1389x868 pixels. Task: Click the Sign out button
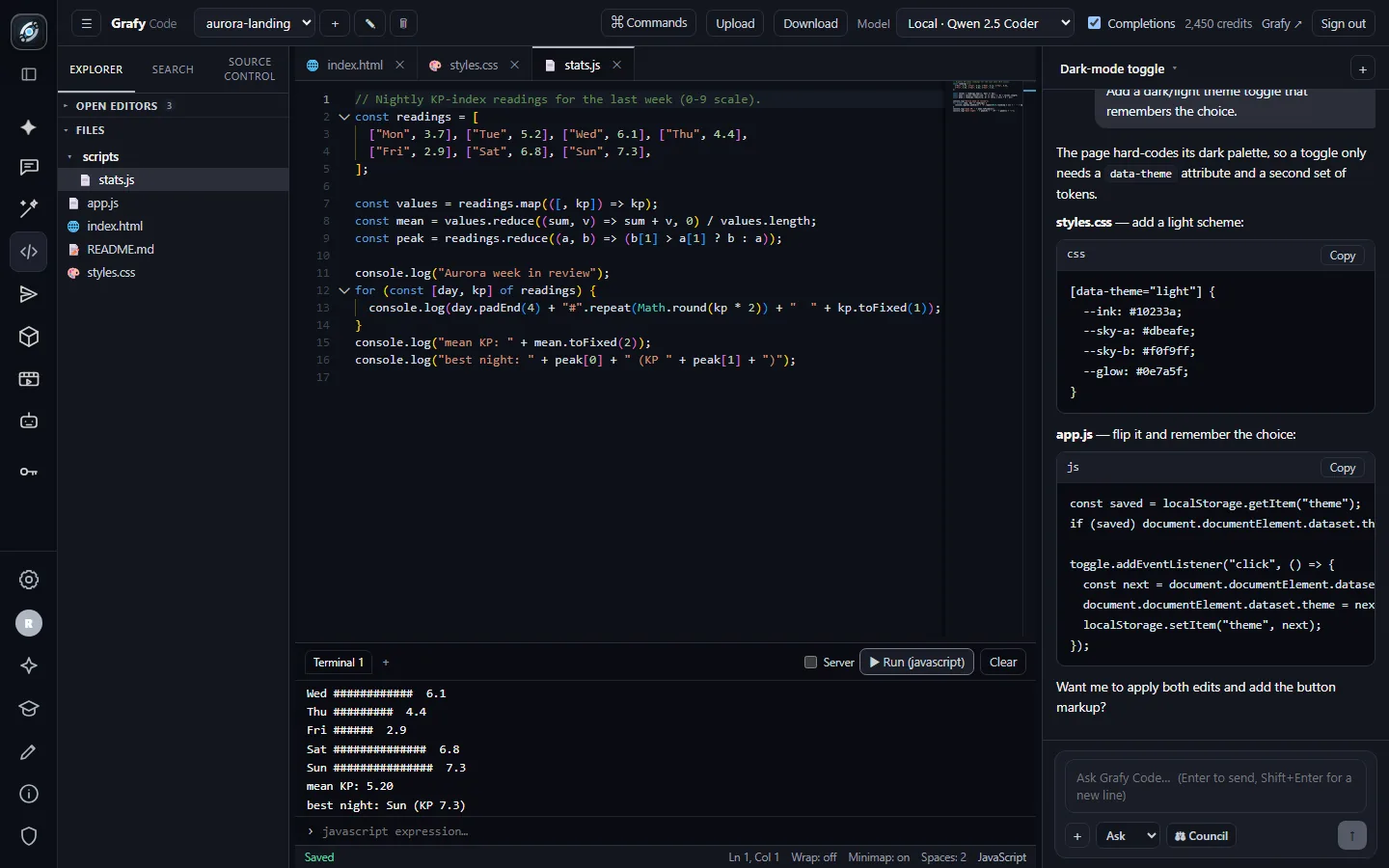pos(1344,23)
